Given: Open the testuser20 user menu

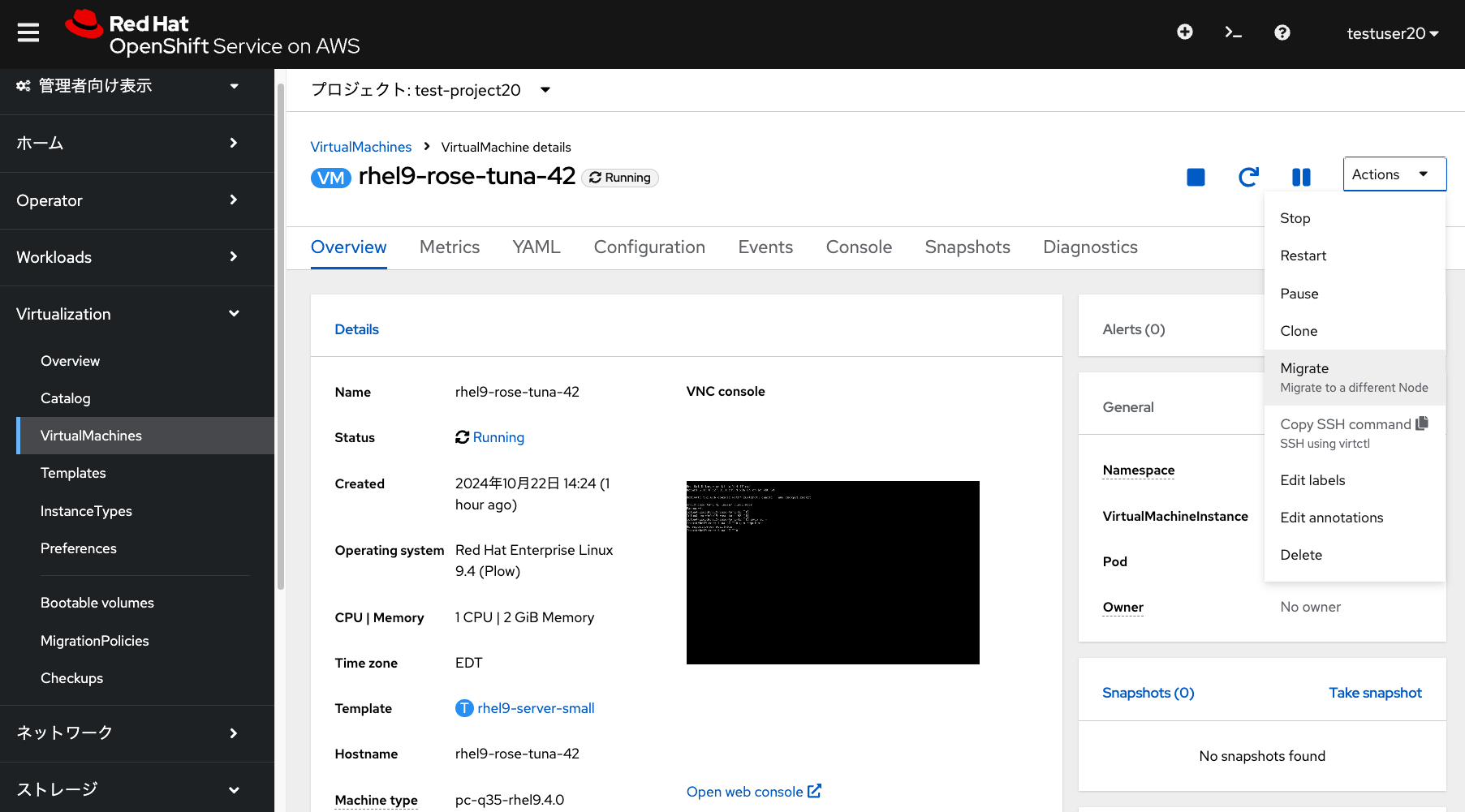Looking at the screenshot, I should tap(1393, 33).
